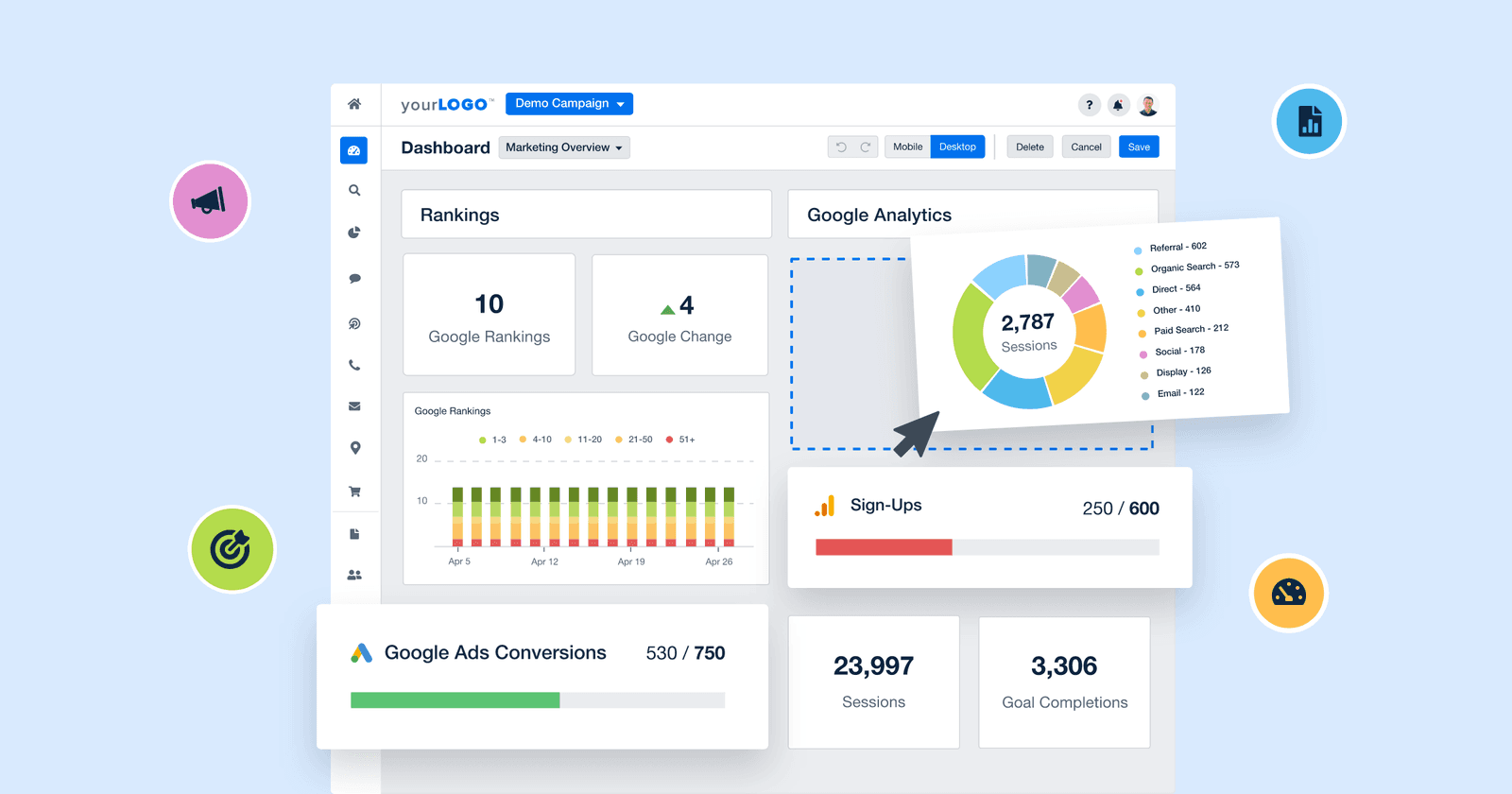This screenshot has width=1512, height=794.
Task: Select the pie chart sidebar icon
Action: [354, 233]
